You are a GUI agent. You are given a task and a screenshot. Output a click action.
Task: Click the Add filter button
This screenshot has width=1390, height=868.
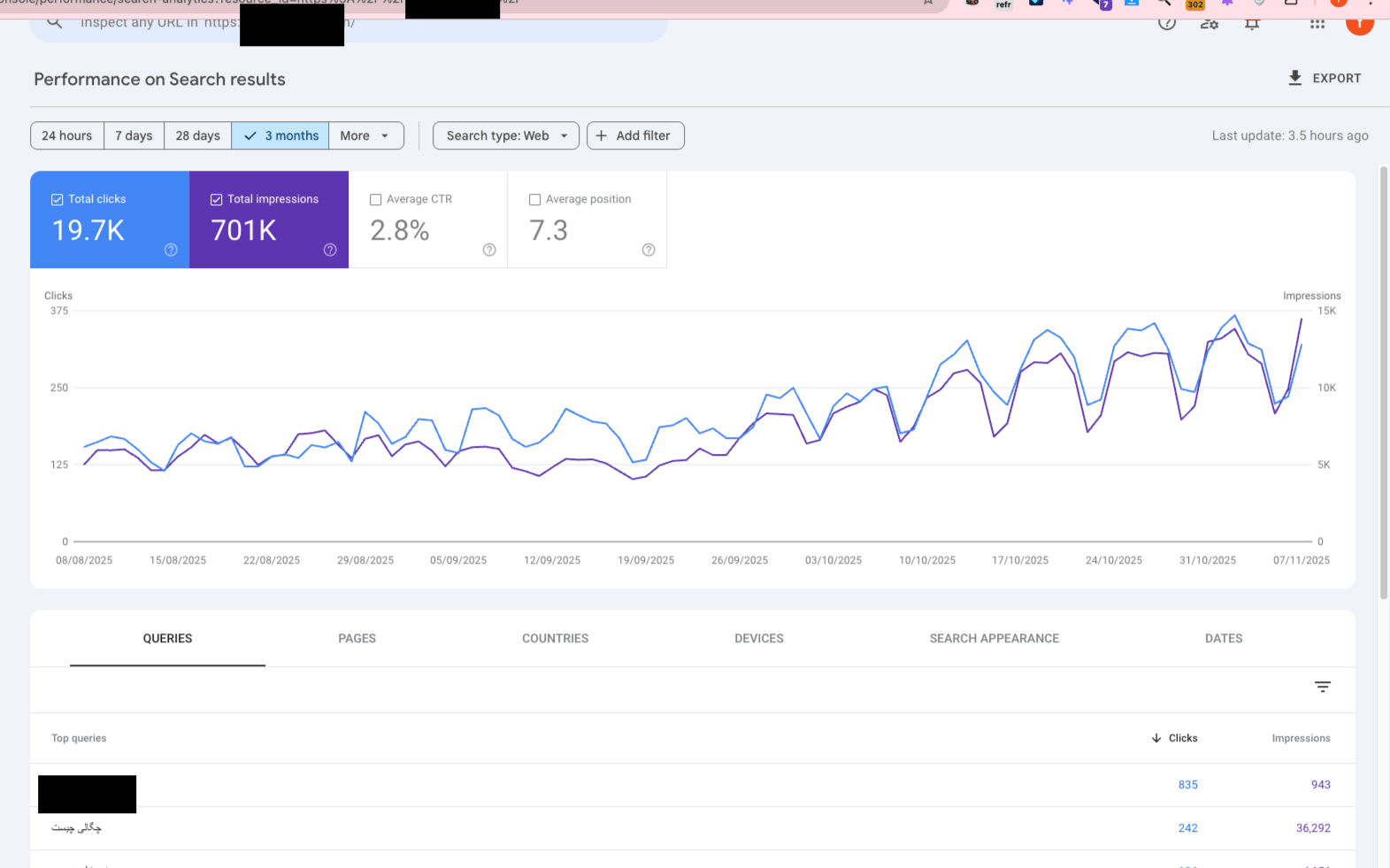click(635, 135)
